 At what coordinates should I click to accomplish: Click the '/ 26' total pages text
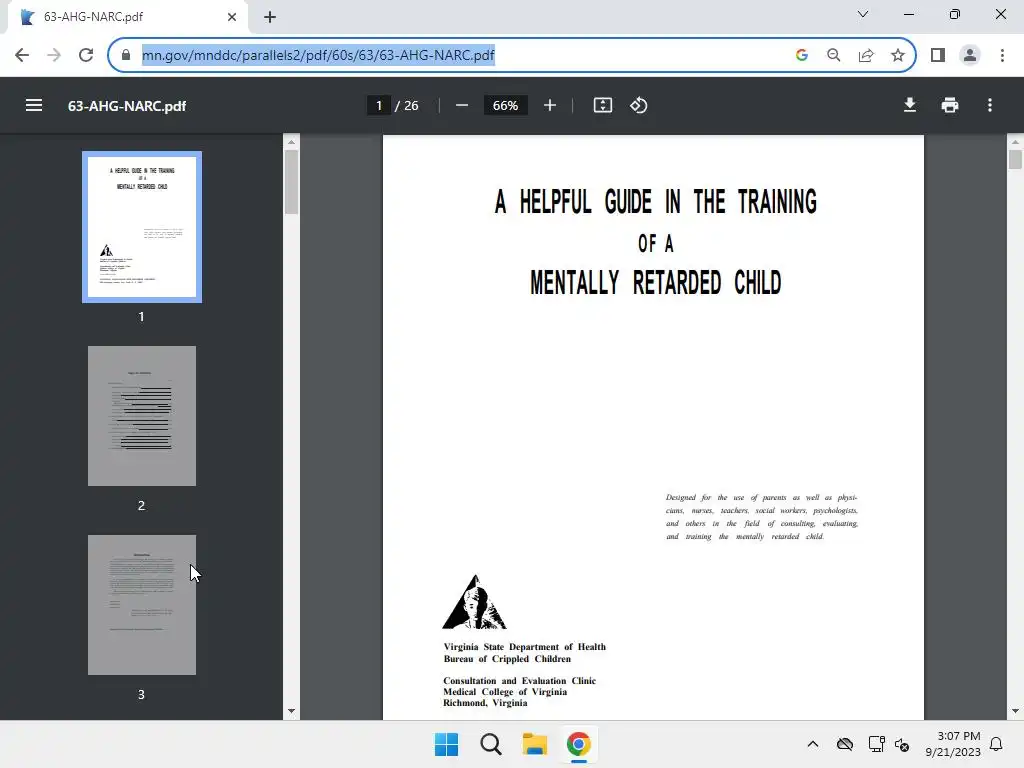point(406,105)
